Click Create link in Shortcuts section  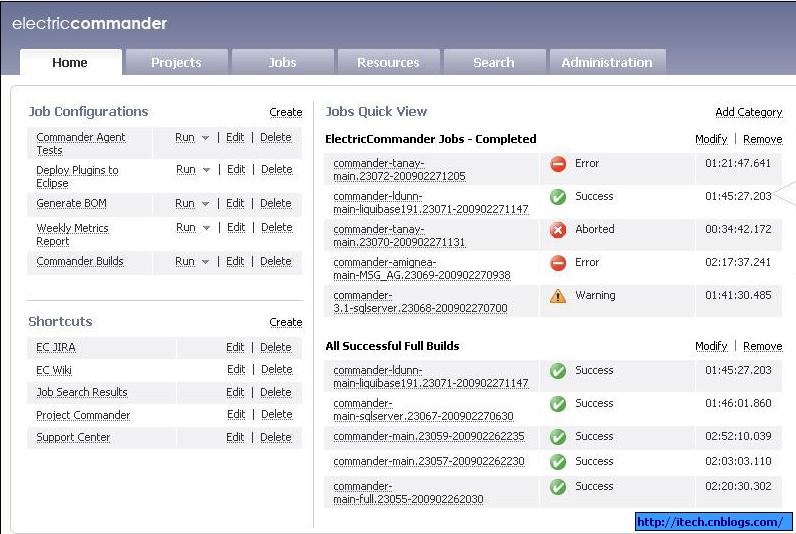tap(286, 322)
